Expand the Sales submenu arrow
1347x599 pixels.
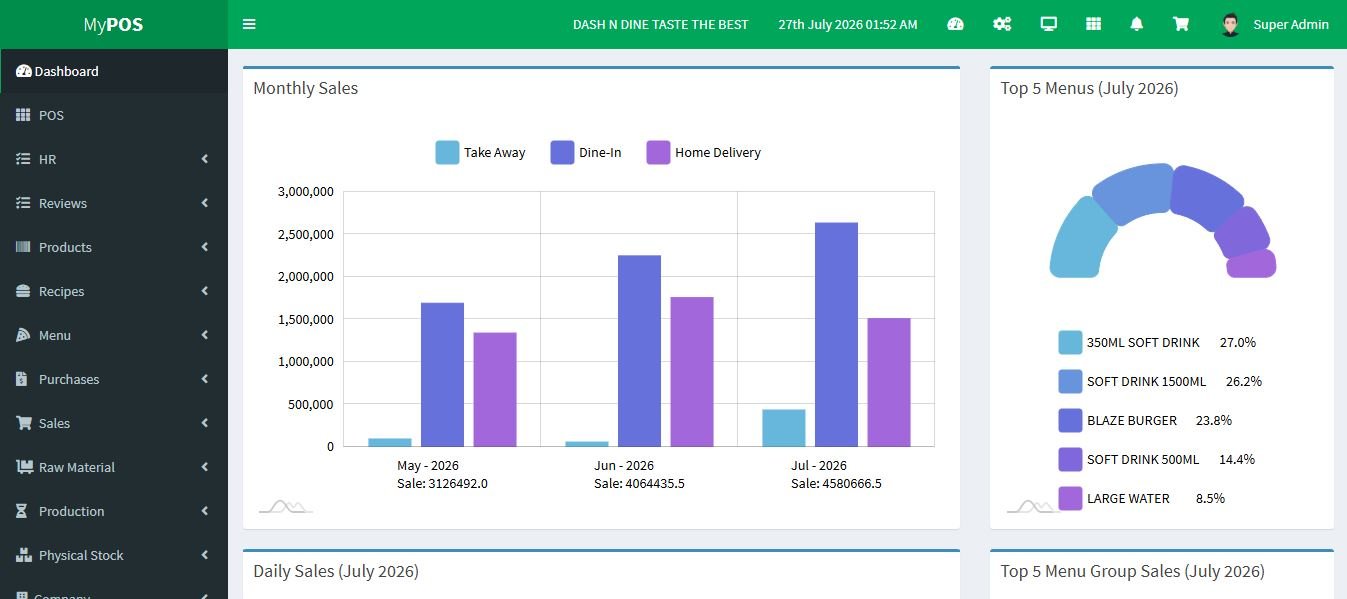pos(204,423)
